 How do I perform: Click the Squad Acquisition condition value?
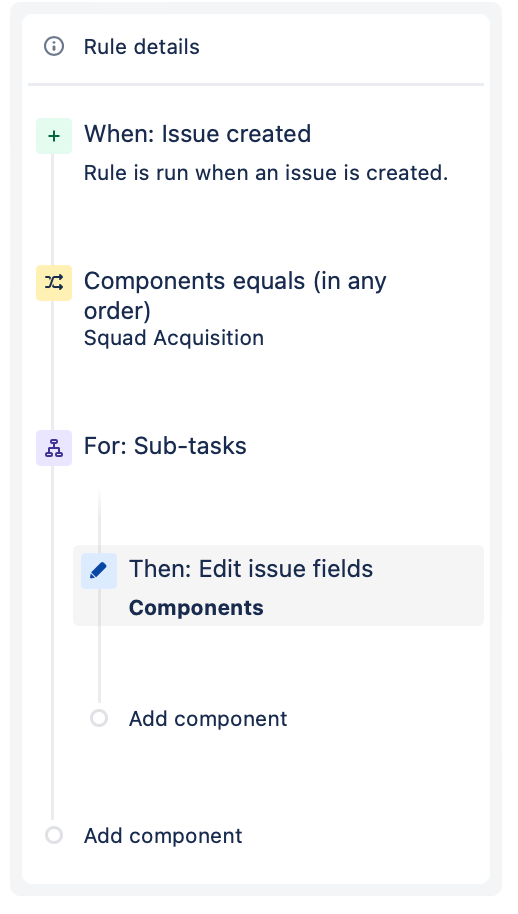click(174, 338)
